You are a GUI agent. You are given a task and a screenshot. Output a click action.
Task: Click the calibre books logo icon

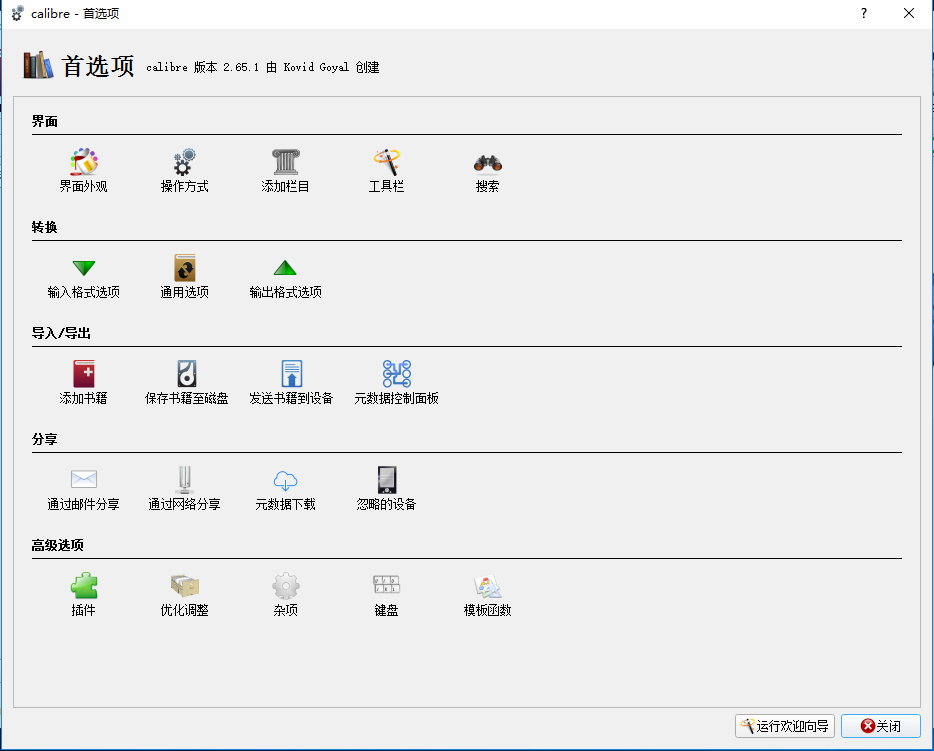[x=38, y=65]
